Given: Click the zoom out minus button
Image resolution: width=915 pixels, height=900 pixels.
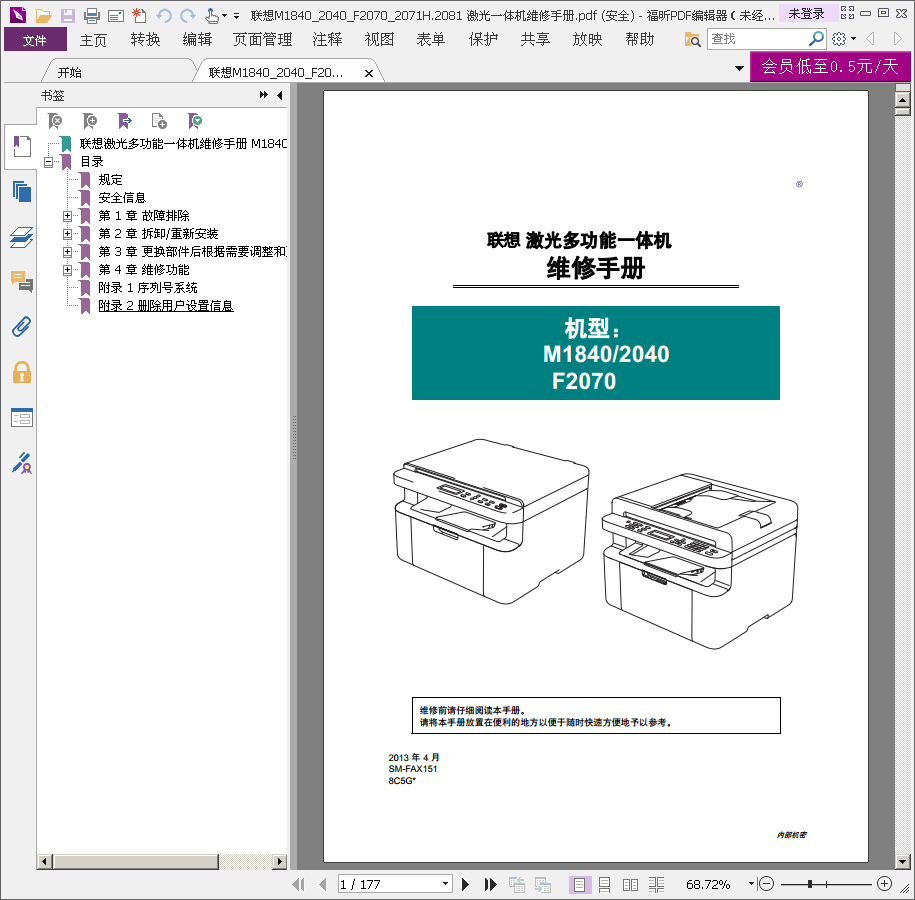Looking at the screenshot, I should [x=766, y=884].
